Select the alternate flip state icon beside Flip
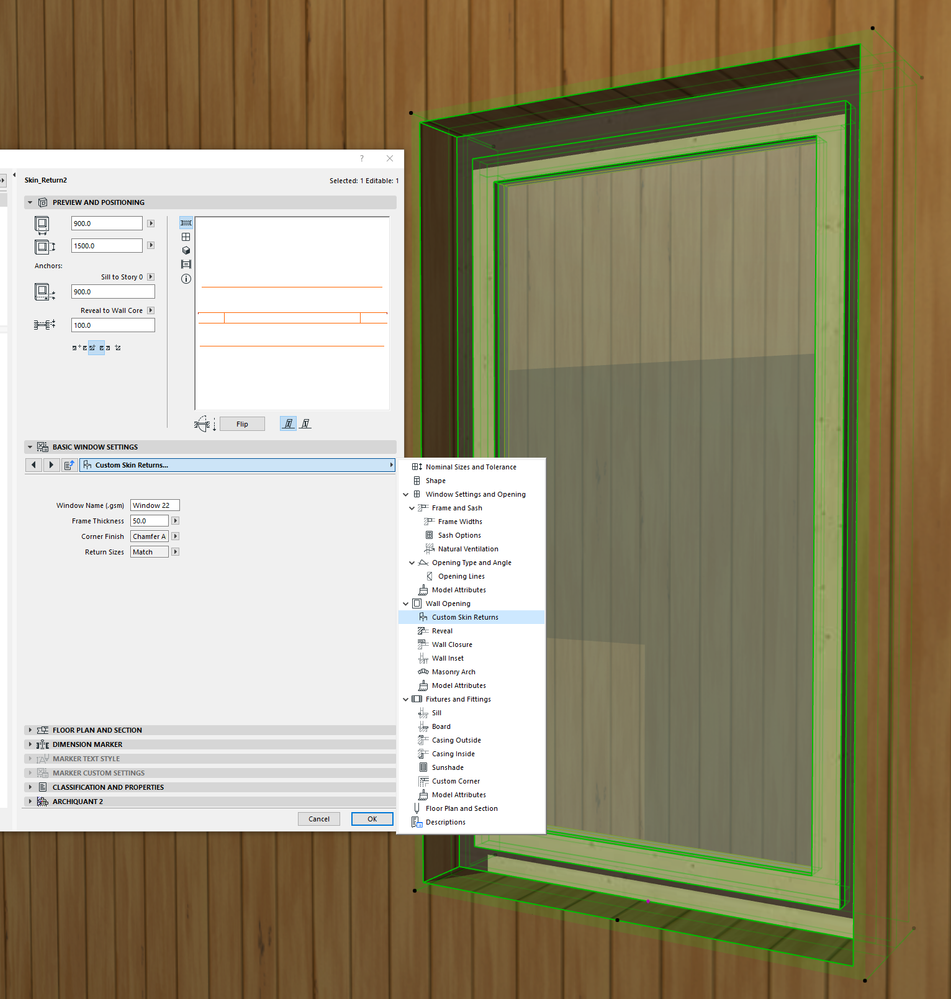 click(305, 423)
